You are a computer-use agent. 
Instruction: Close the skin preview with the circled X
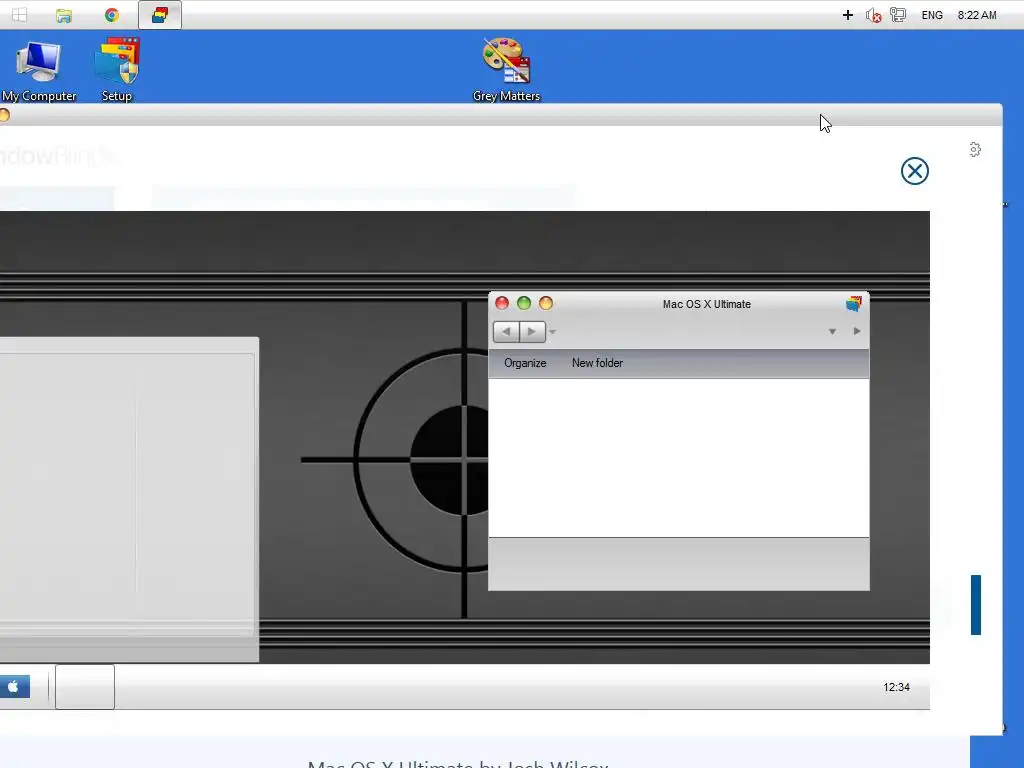point(914,171)
